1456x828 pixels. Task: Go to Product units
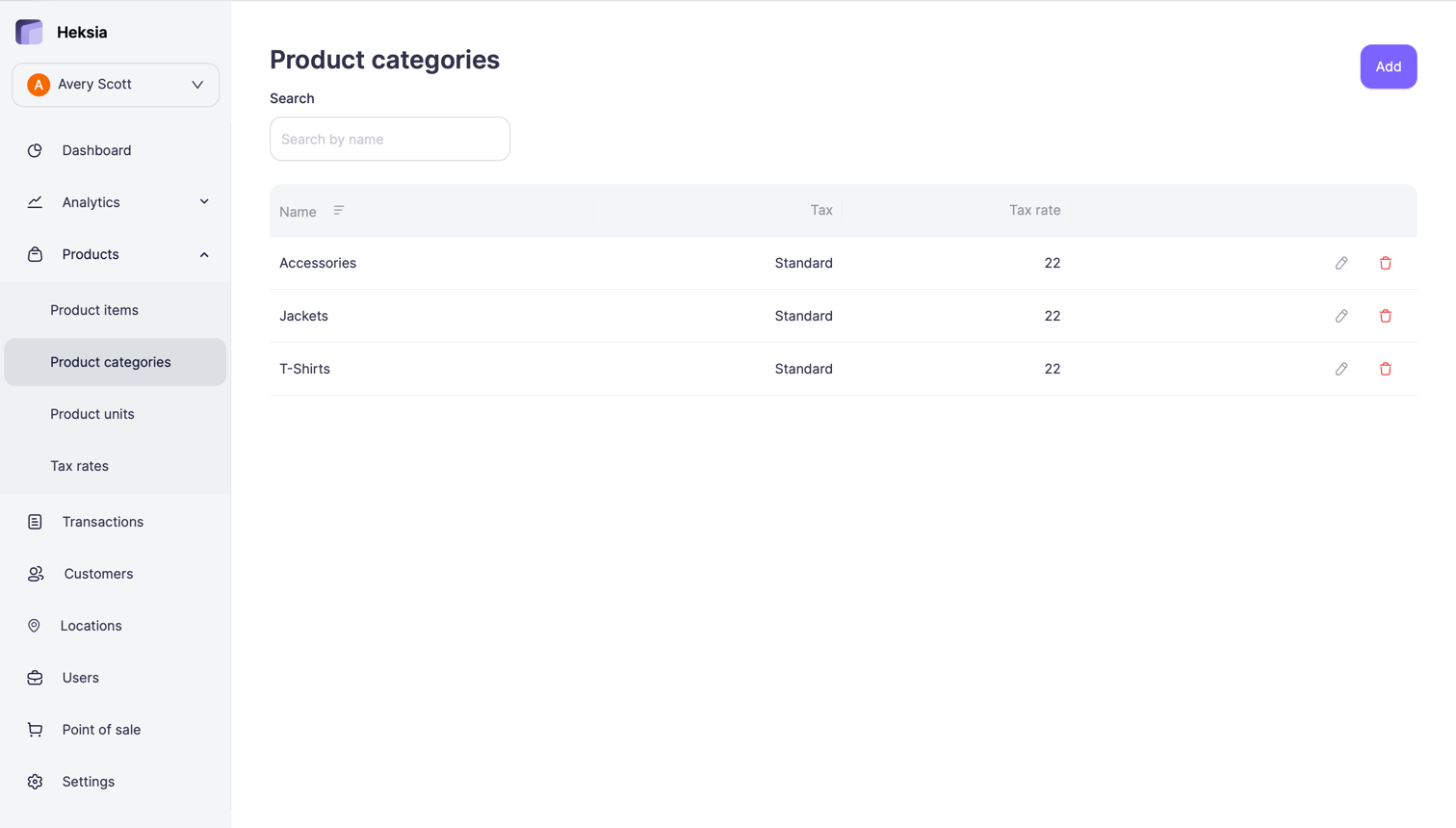[91, 413]
